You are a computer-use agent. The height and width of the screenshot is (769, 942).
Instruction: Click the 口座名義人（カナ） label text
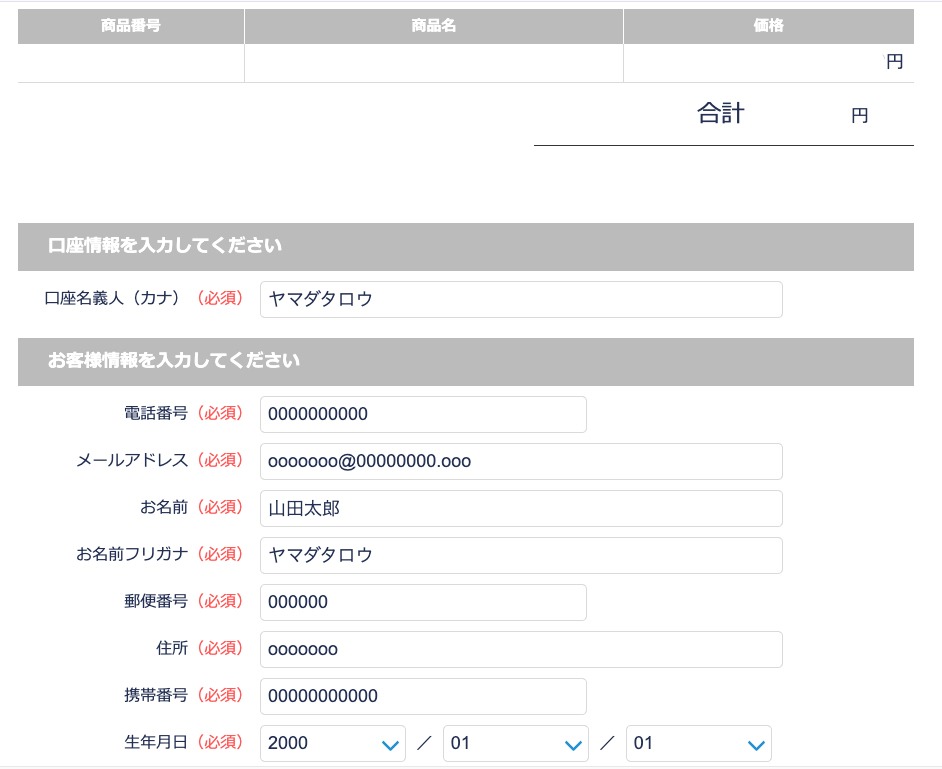[112, 299]
